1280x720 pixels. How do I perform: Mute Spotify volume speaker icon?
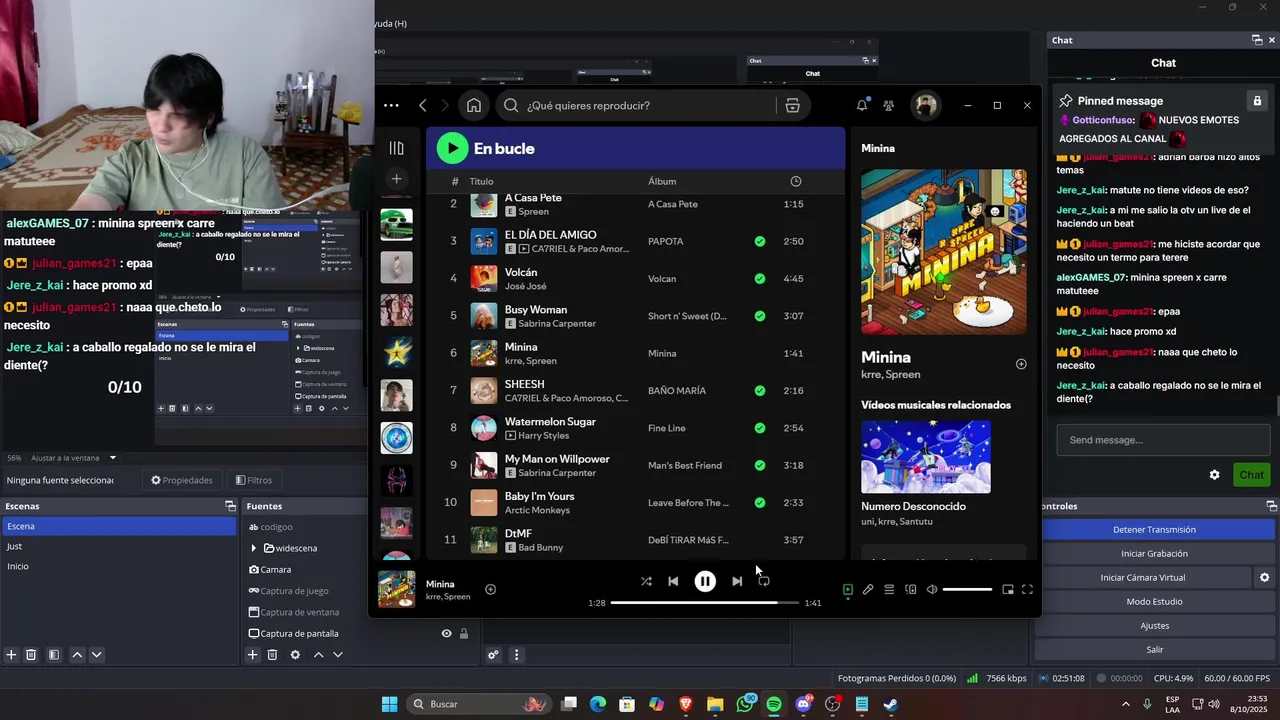coord(932,590)
